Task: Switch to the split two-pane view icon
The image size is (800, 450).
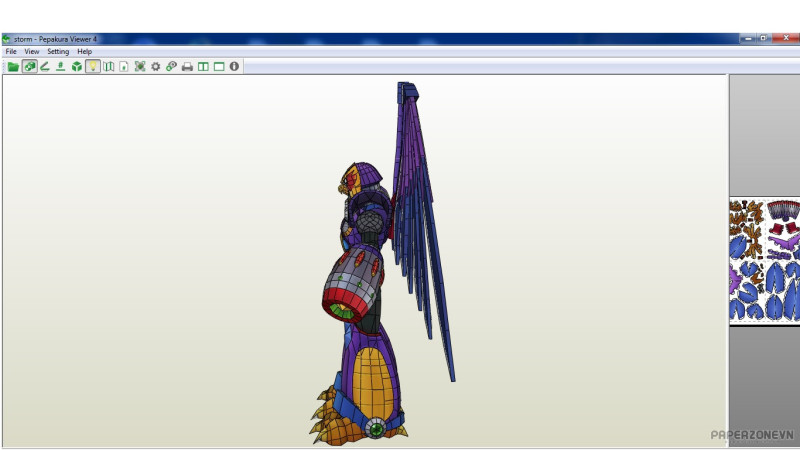Action: [x=203, y=67]
